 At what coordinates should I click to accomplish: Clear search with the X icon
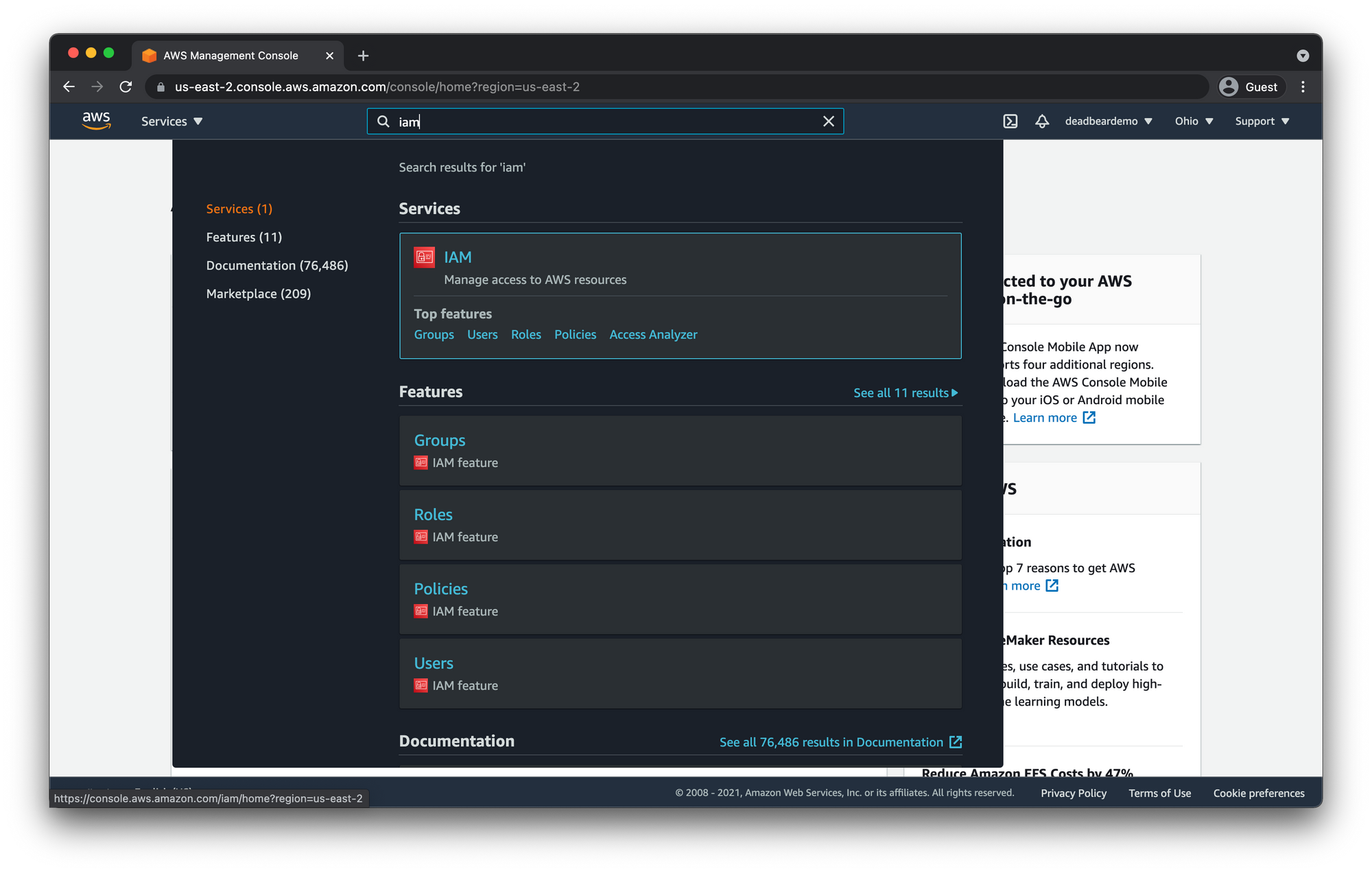click(x=828, y=121)
